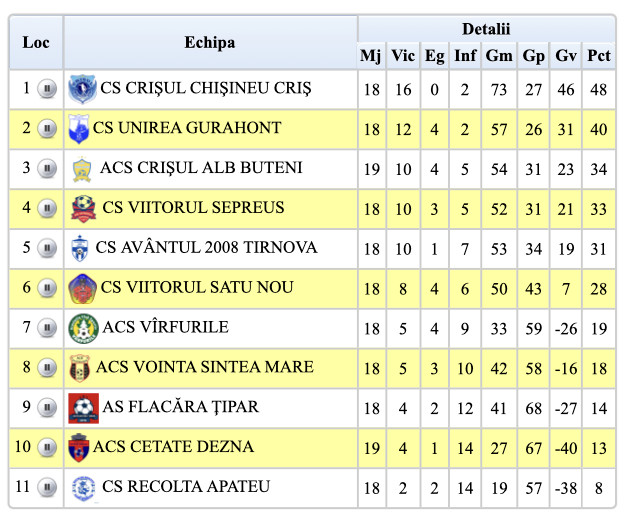631x528 pixels.
Task: Click the ACS Crișul Alb Buteni crest
Action: [83, 169]
